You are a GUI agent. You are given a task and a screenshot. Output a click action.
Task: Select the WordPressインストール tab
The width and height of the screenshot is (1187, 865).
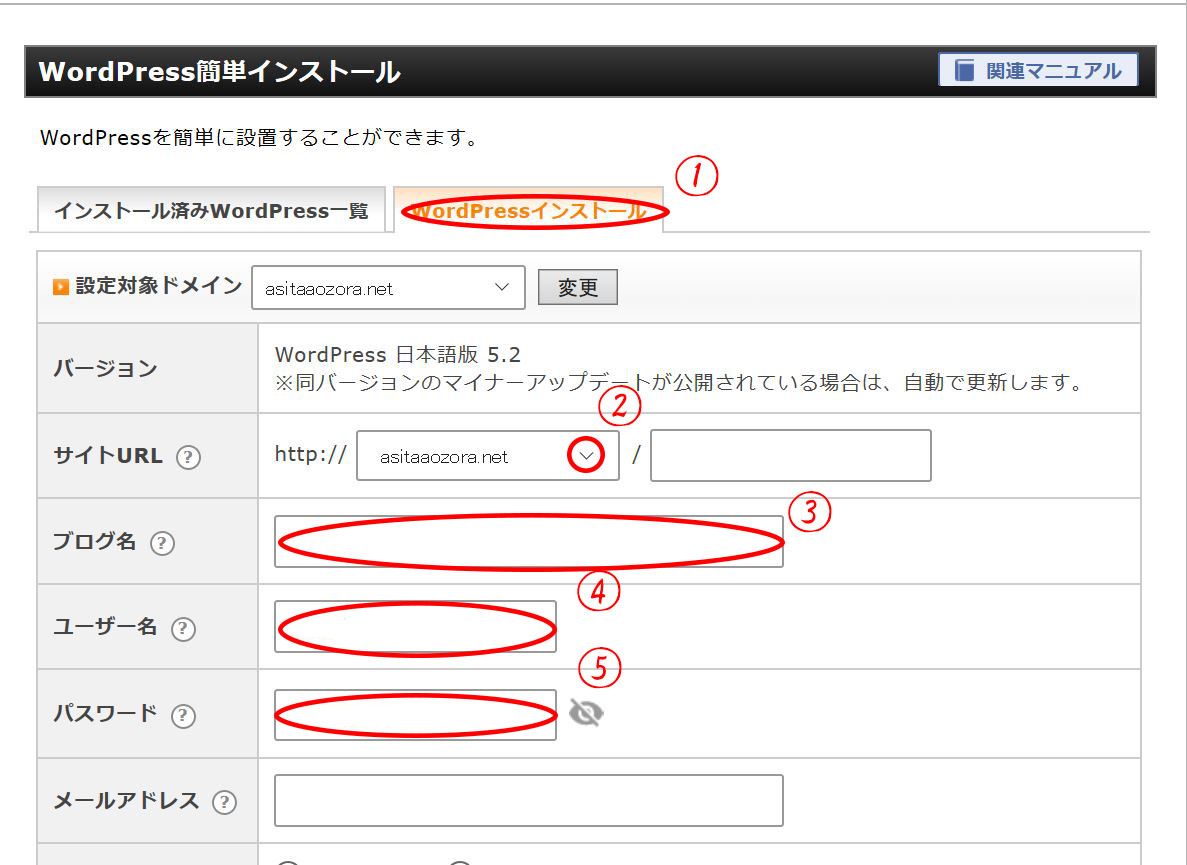[528, 210]
